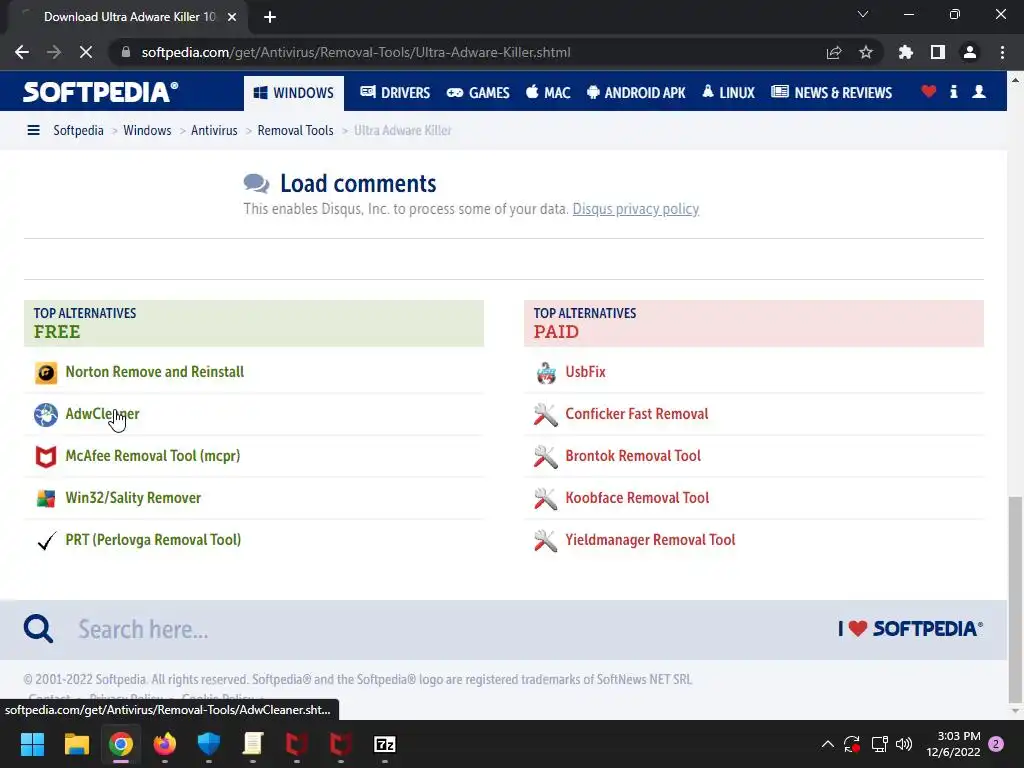Viewport: 1024px width, 768px height.
Task: Open Conficker Fast Removal link
Action: [637, 414]
